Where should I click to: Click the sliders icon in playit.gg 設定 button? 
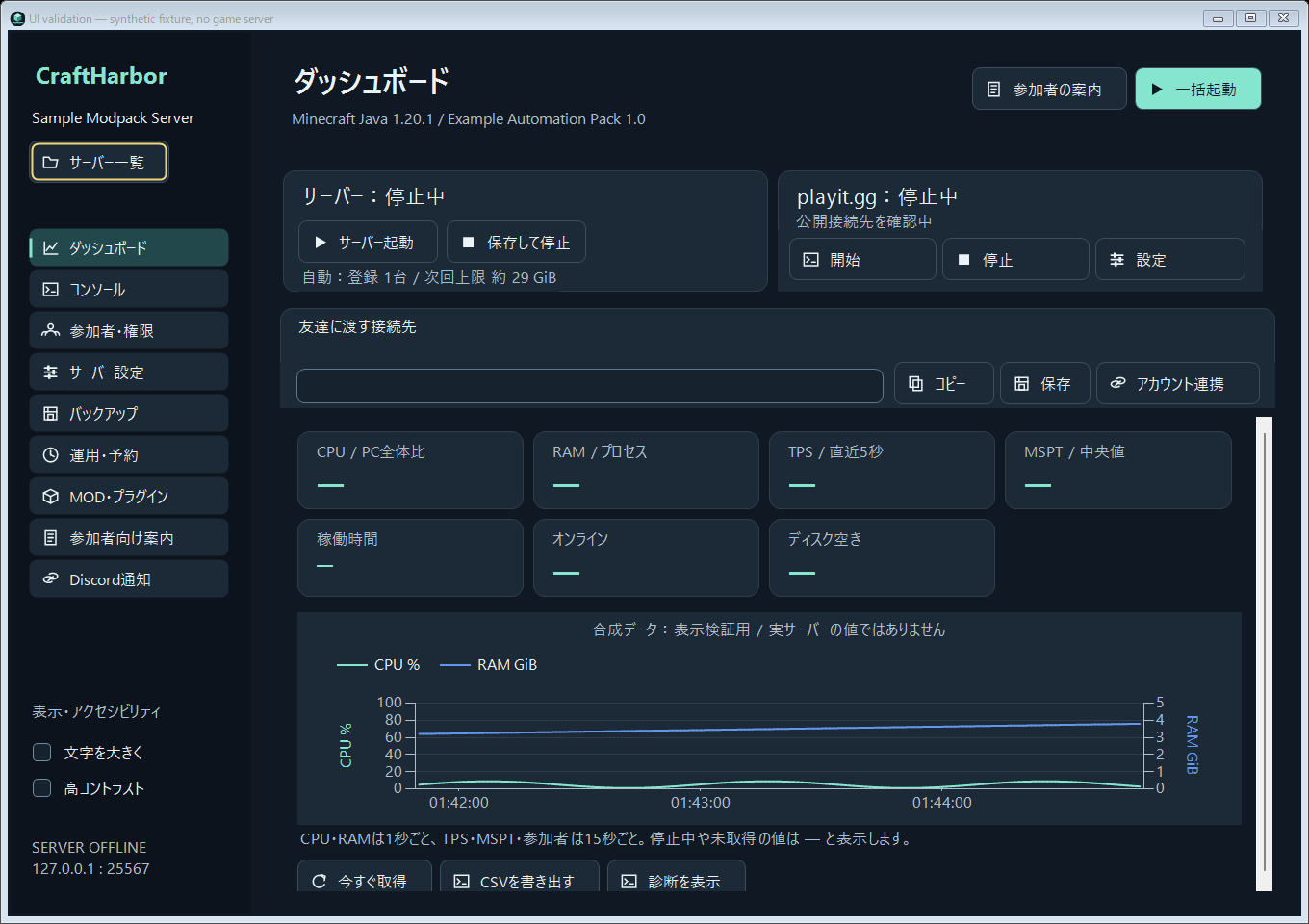pos(1117,260)
